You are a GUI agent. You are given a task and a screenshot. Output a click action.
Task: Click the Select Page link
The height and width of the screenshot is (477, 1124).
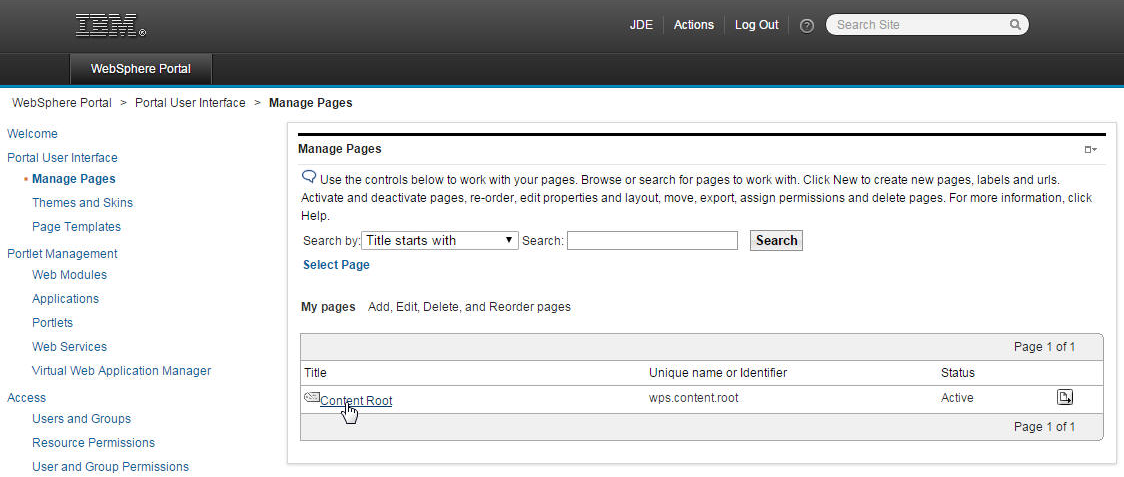tap(336, 265)
